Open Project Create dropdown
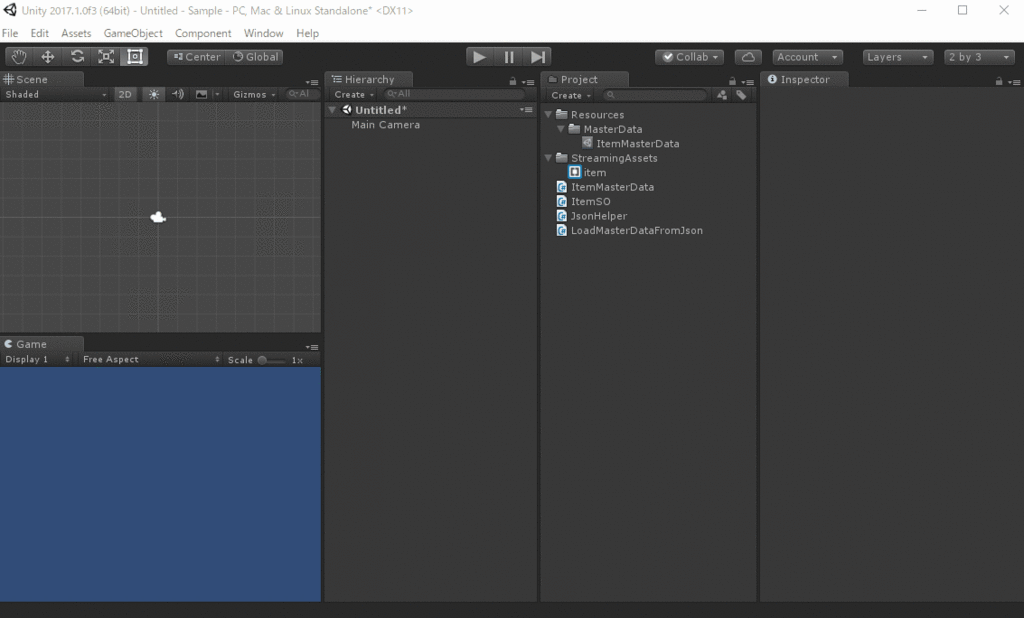 tap(570, 95)
